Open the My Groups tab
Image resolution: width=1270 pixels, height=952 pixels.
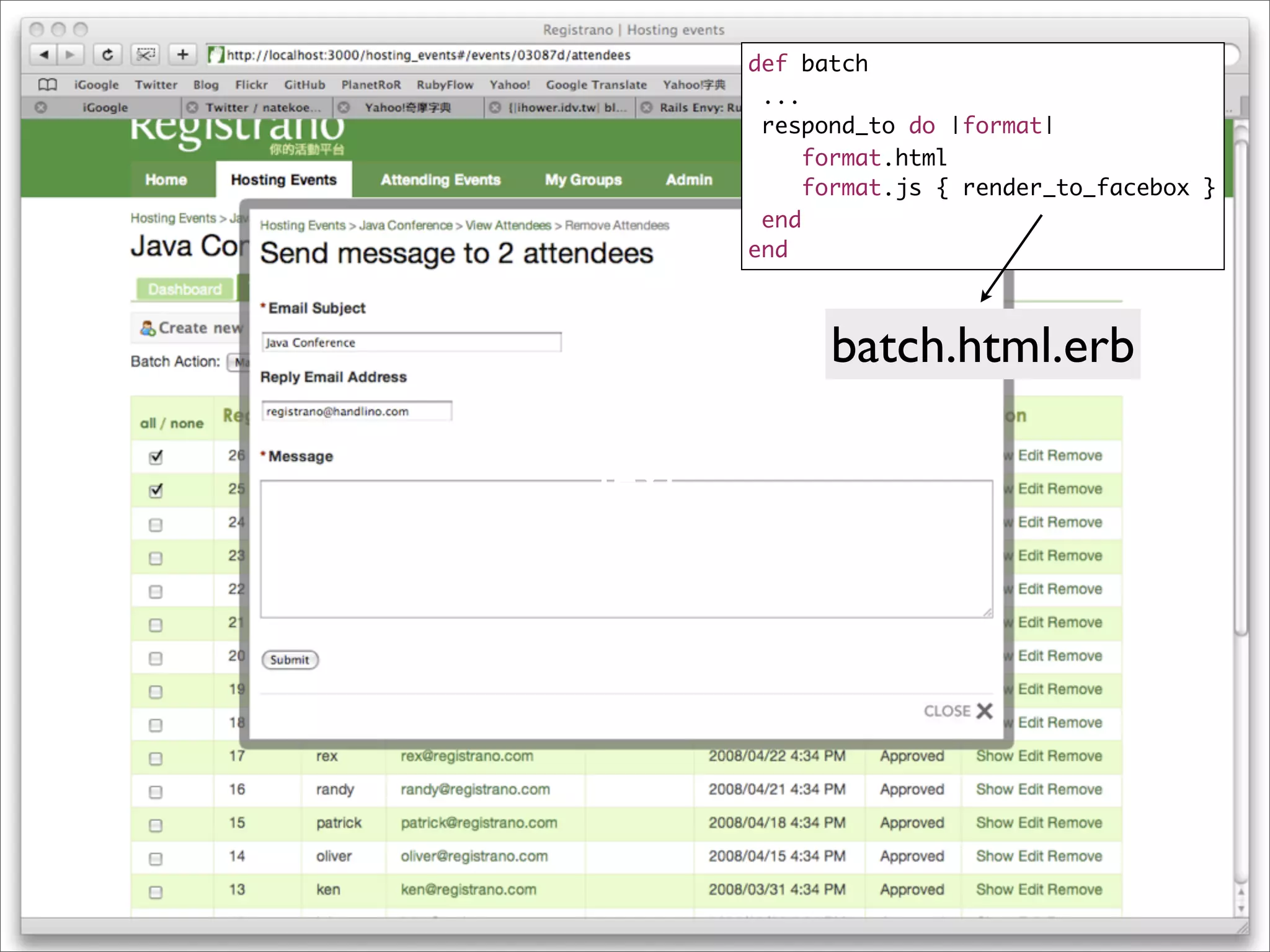583,180
